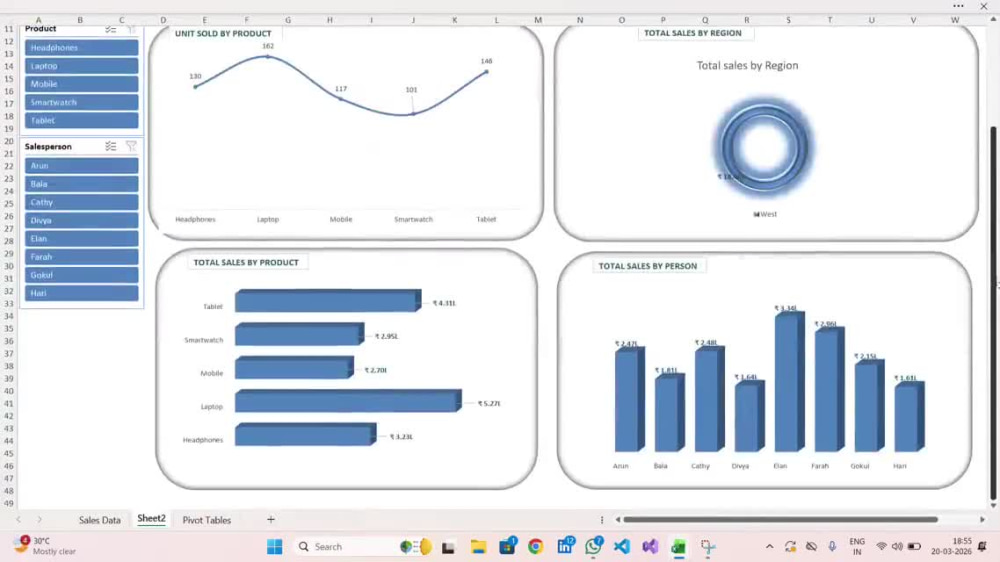Click the vertical scroll up arrow
Image resolution: width=1000 pixels, height=562 pixels.
pos(993,20)
